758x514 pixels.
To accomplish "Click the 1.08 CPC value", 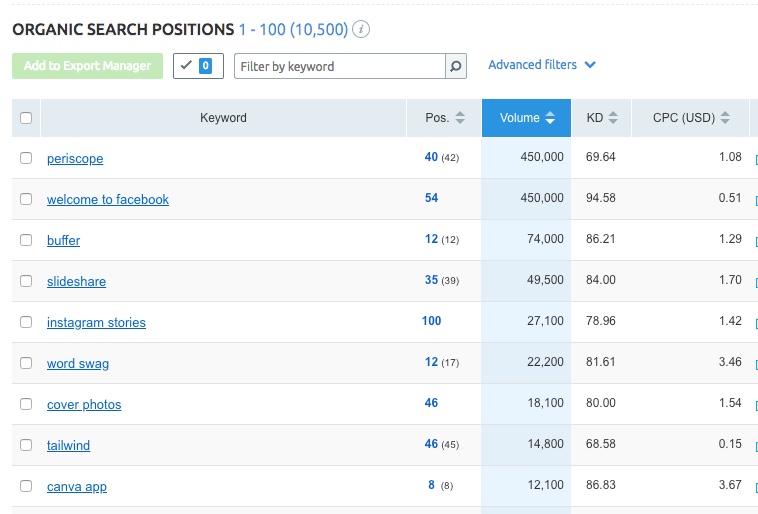I will (x=730, y=157).
